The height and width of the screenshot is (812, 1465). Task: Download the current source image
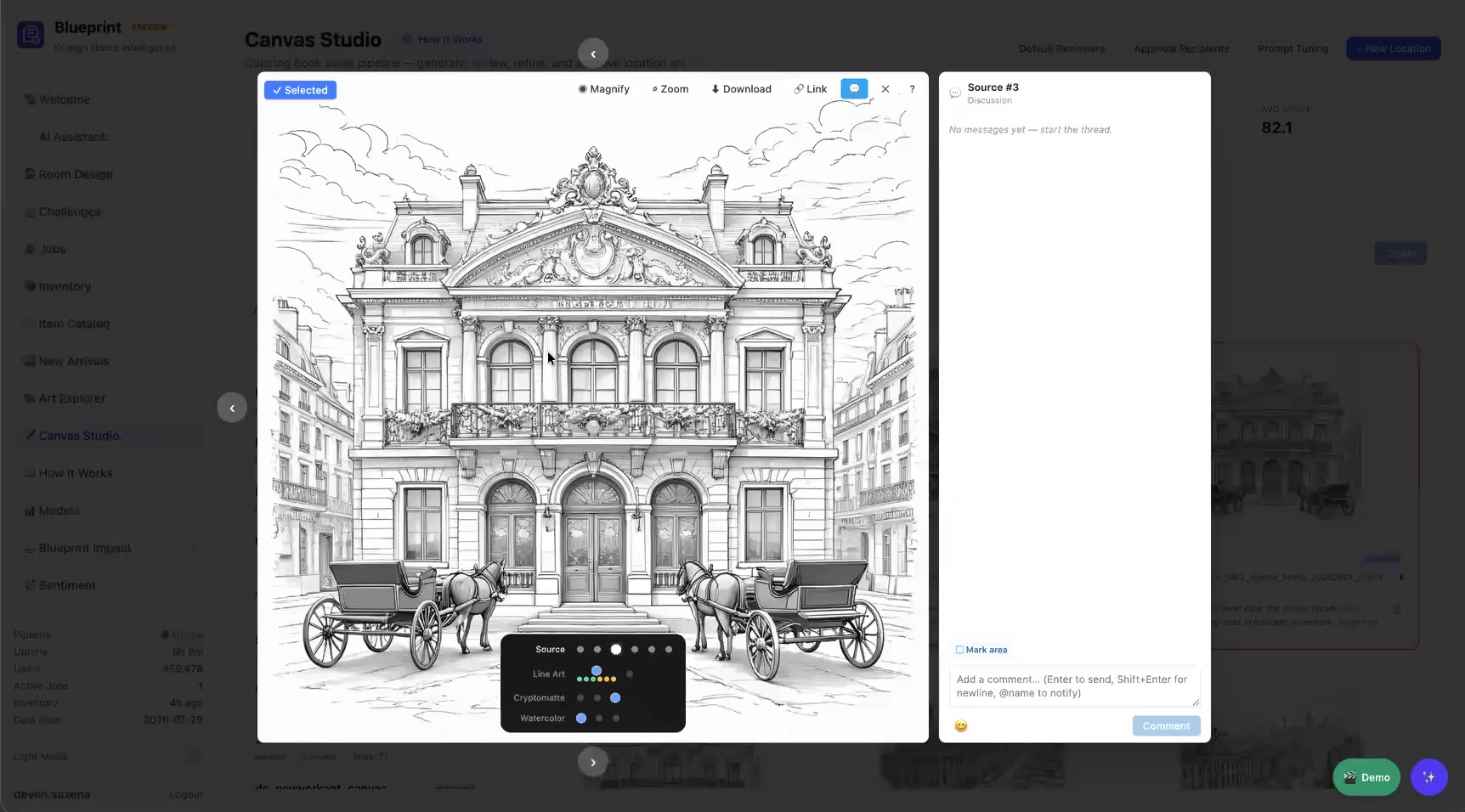pyautogui.click(x=741, y=89)
